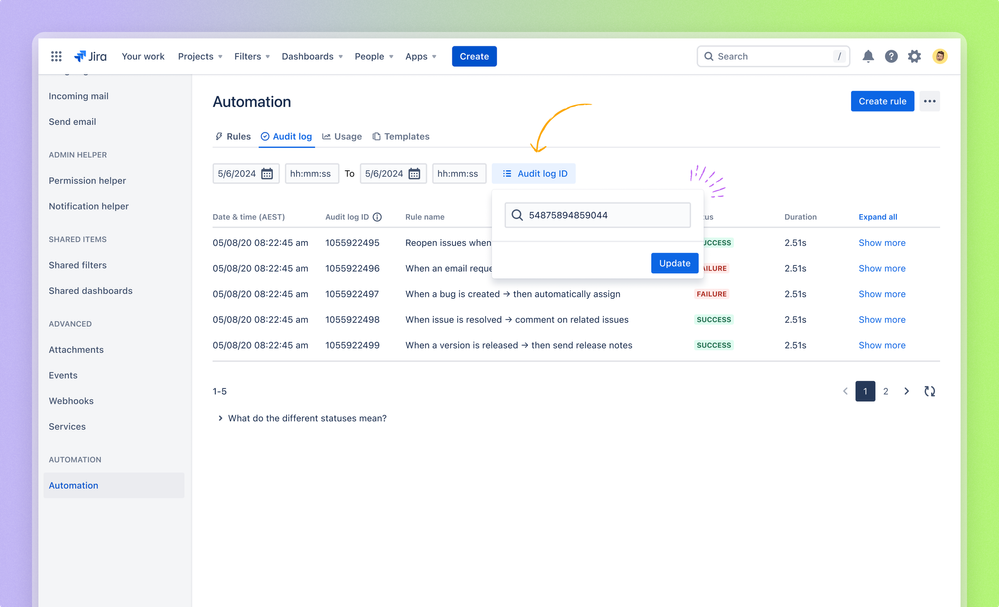Open Your work in top navigation
The height and width of the screenshot is (607, 999).
(x=143, y=56)
